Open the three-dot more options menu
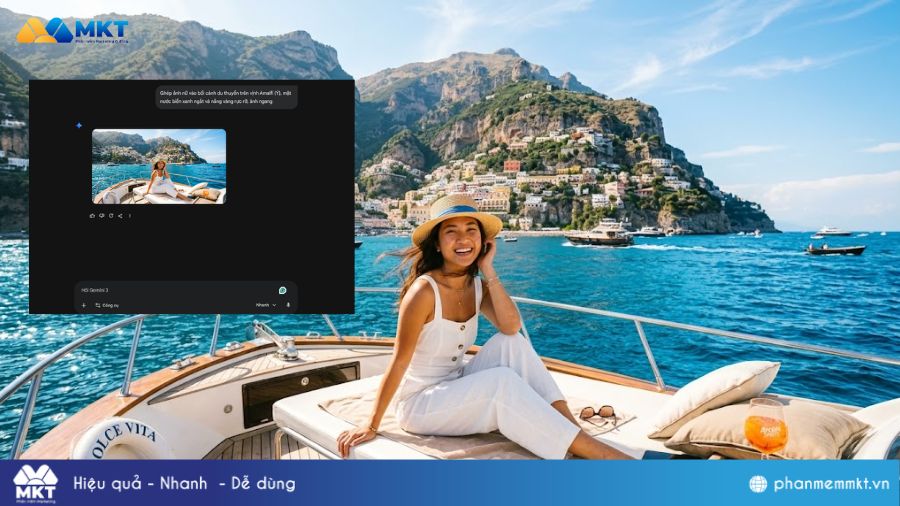 129,215
